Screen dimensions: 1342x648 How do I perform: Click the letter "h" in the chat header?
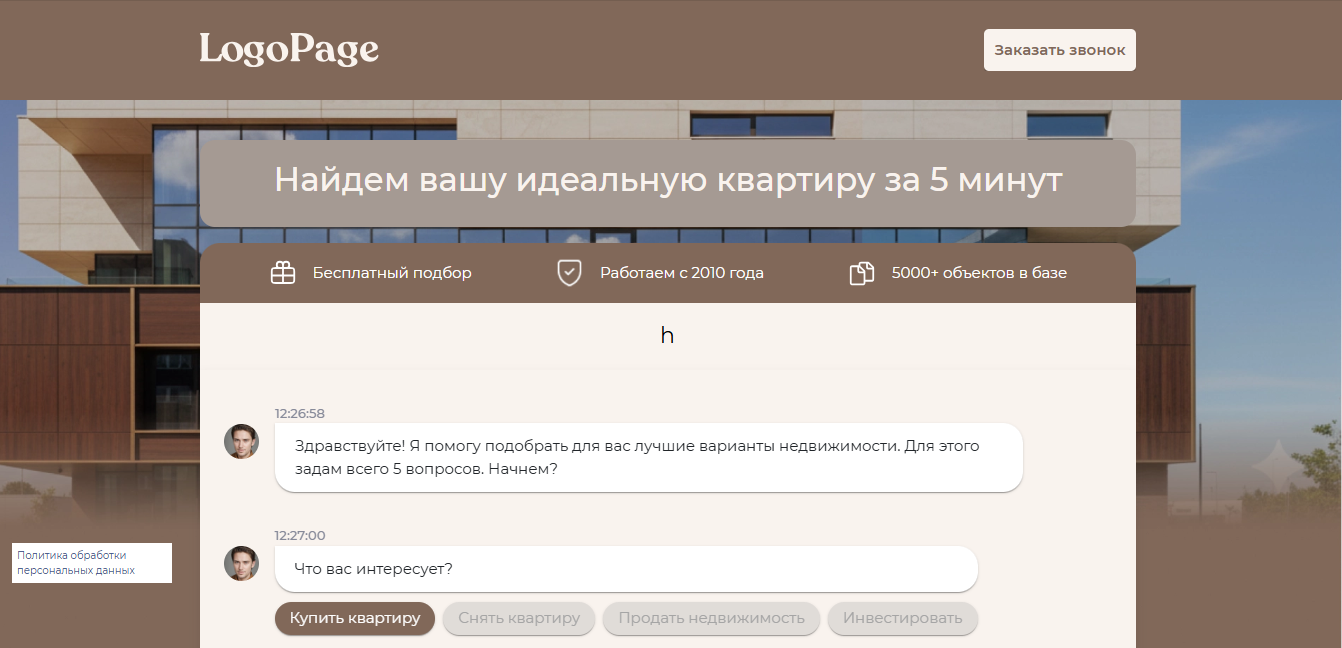[x=667, y=336]
